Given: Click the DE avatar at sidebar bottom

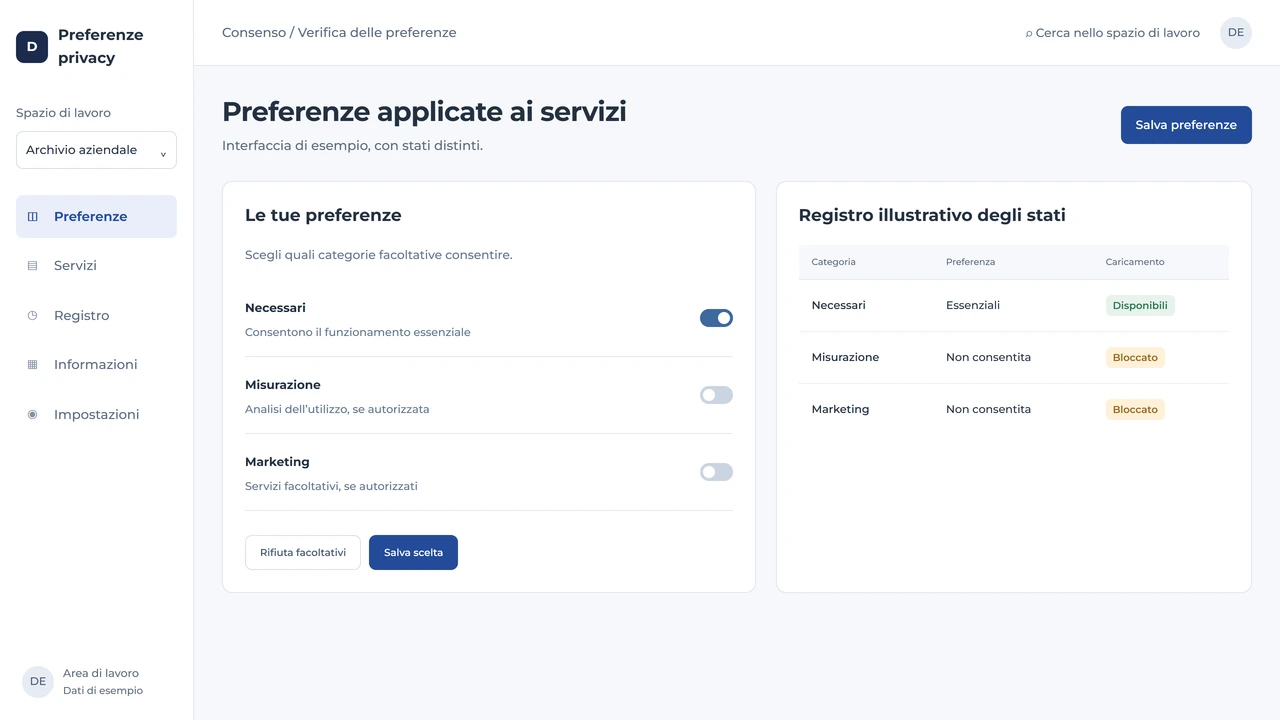Looking at the screenshot, I should click(x=38, y=681).
